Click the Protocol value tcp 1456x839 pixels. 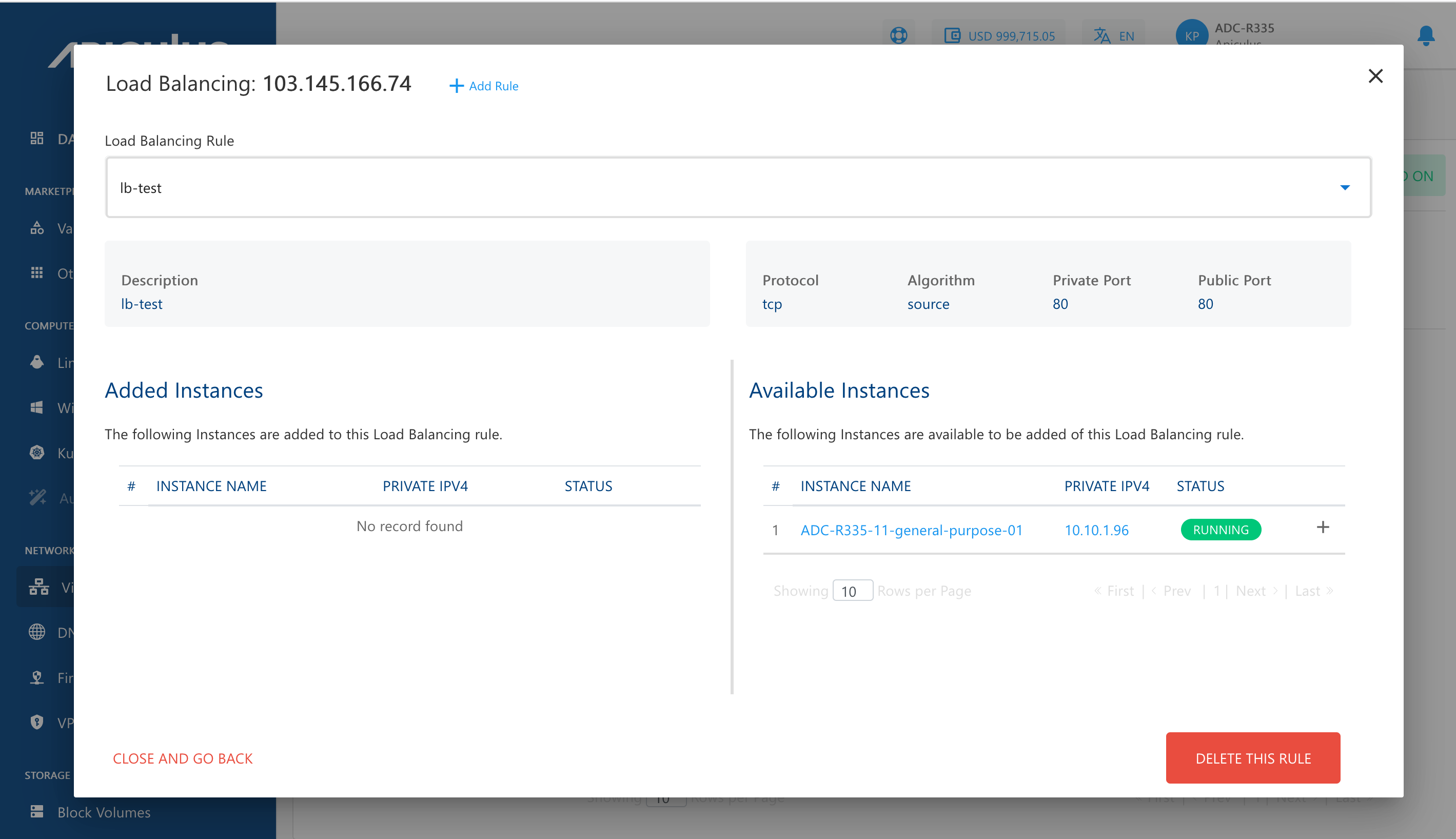click(x=772, y=304)
